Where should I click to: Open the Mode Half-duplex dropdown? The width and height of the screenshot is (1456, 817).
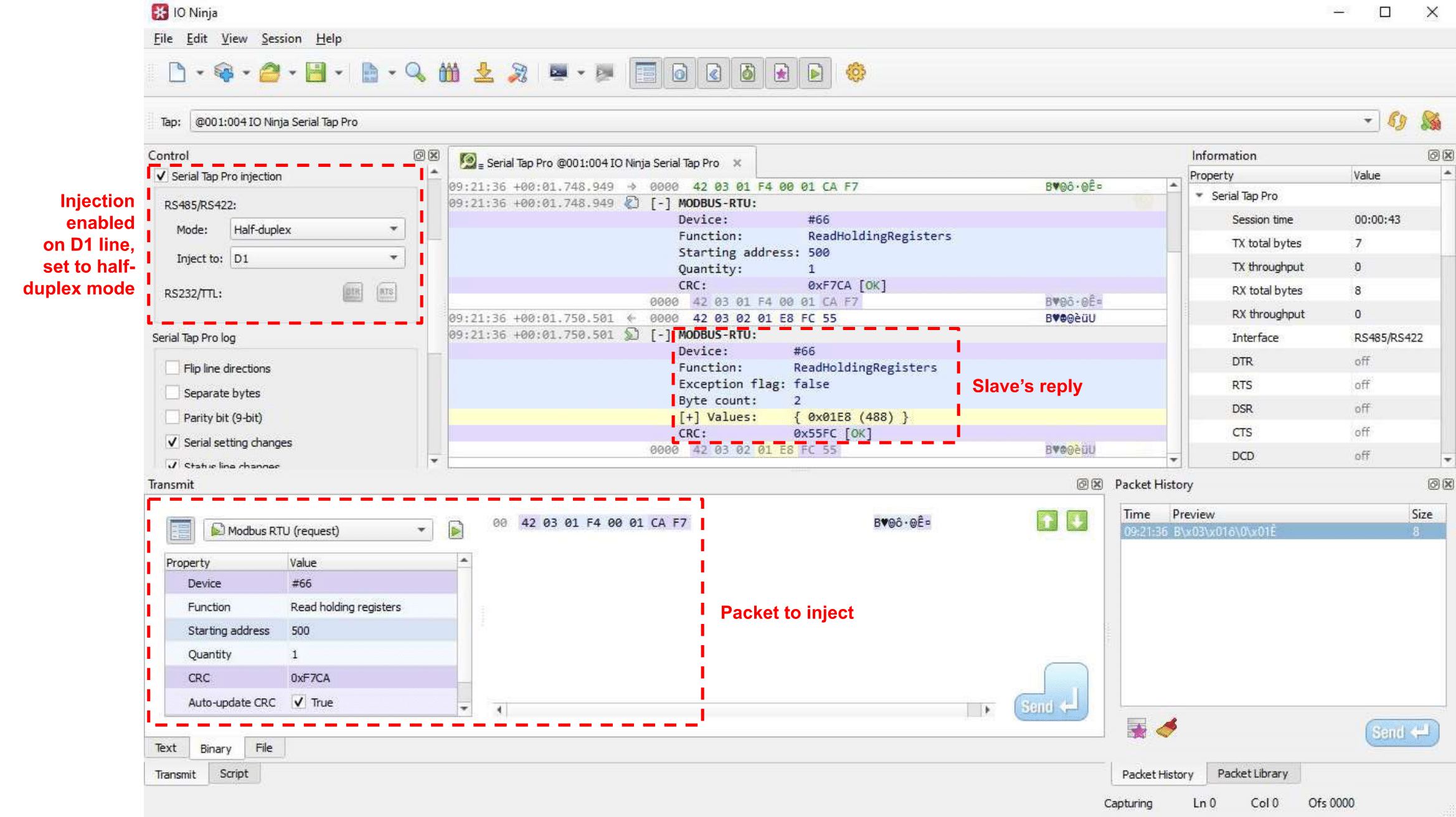[318, 229]
